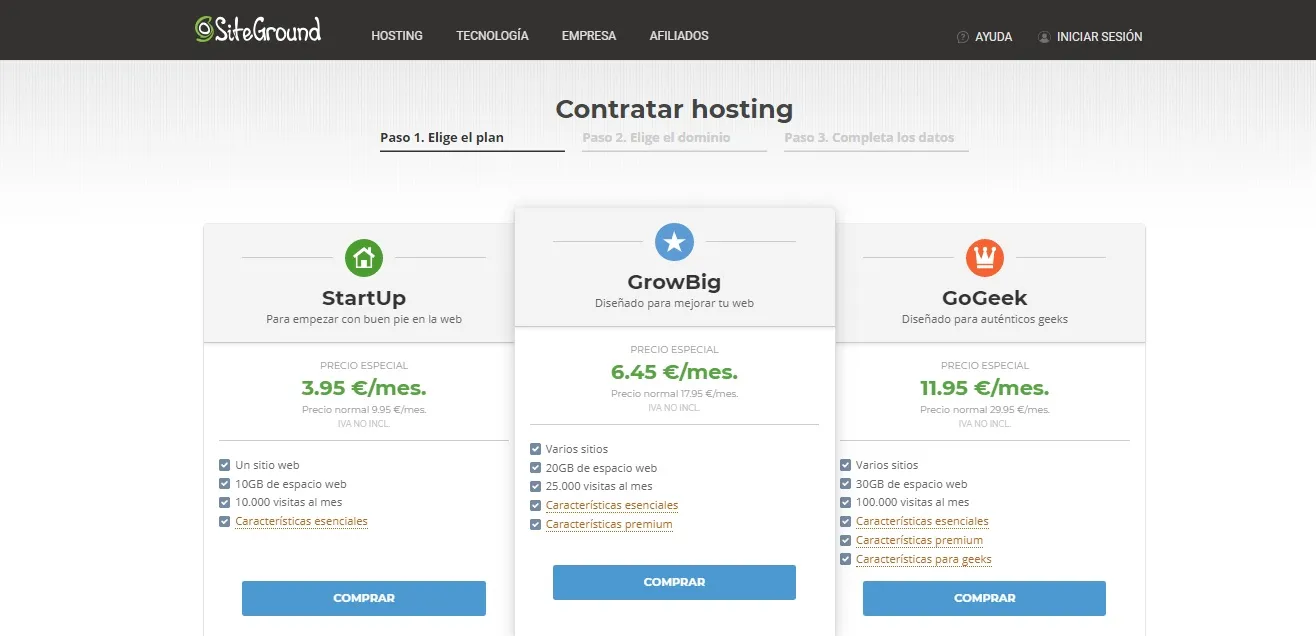This screenshot has height=636, width=1316.
Task: Toggle the 'Un sitio web' checkbox
Action: tap(225, 465)
